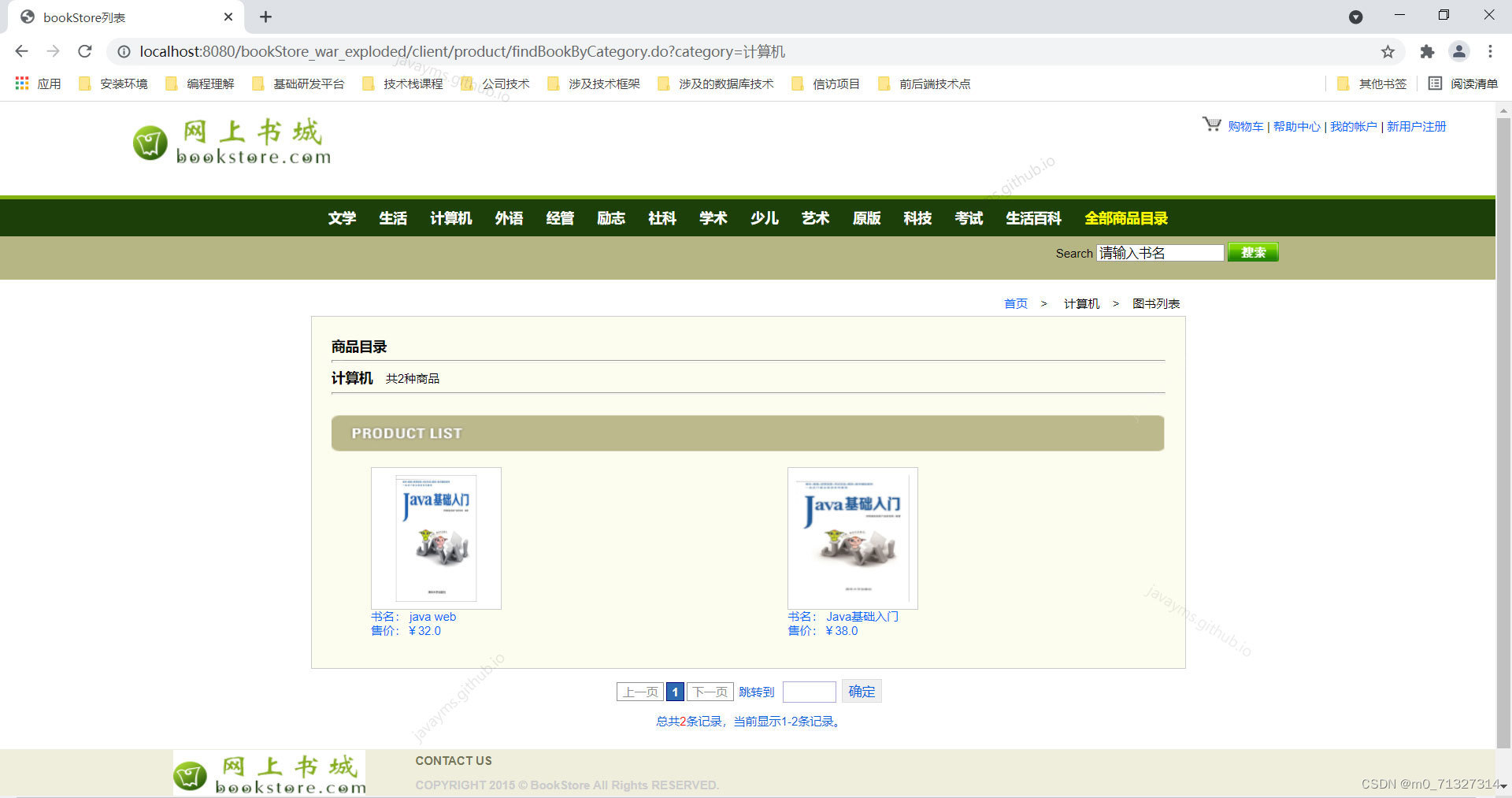The height and width of the screenshot is (798, 1512).
Task: Open the 全部商品目录 category listing
Action: (x=1126, y=218)
